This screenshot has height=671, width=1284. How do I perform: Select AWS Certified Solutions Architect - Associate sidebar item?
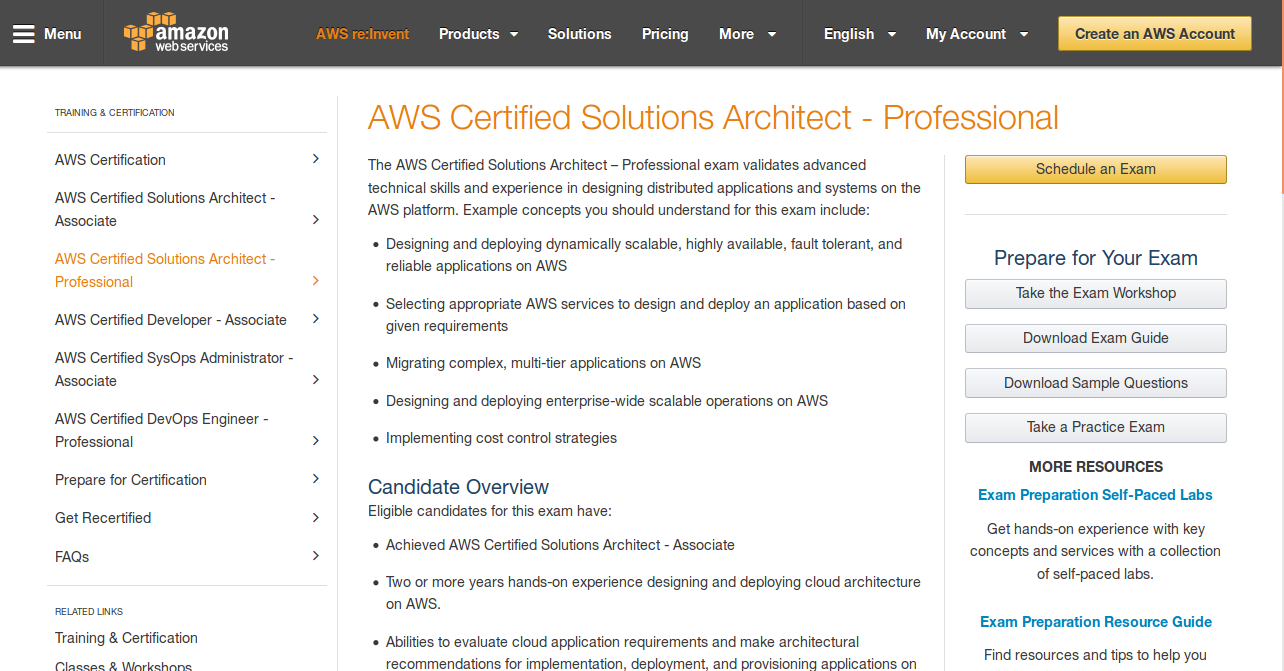pos(165,209)
